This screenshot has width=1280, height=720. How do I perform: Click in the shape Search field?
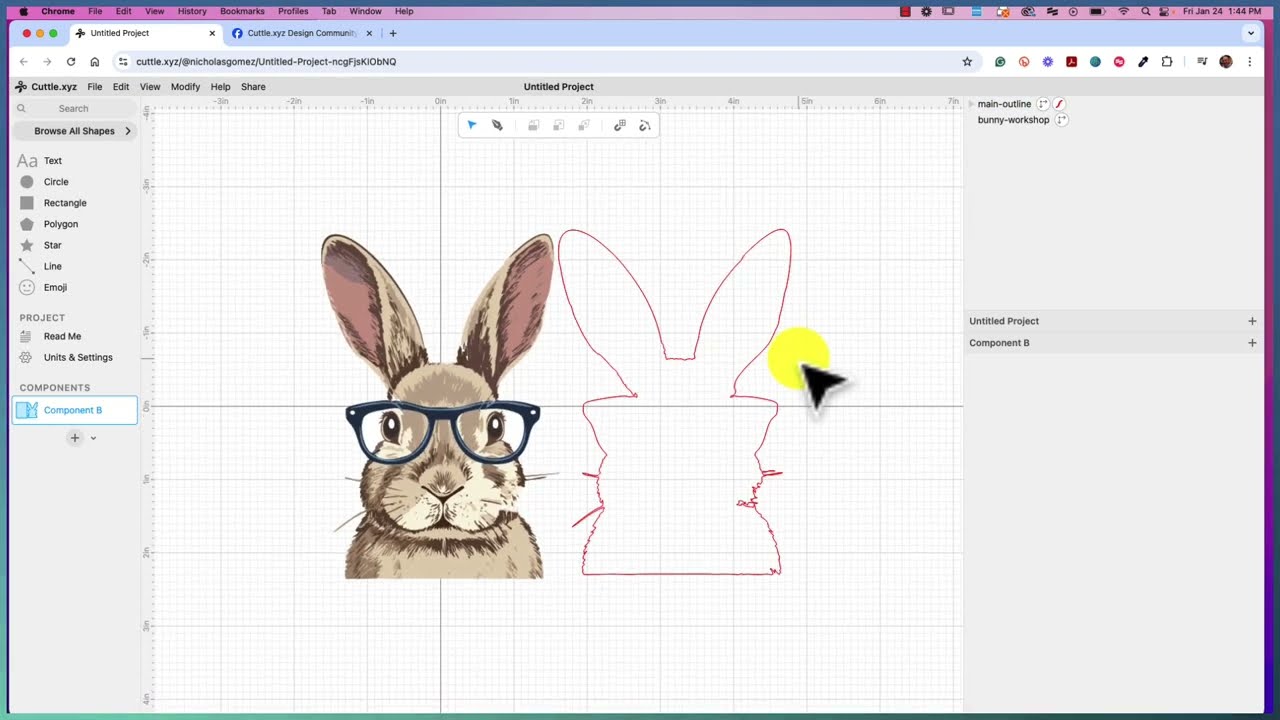[75, 108]
